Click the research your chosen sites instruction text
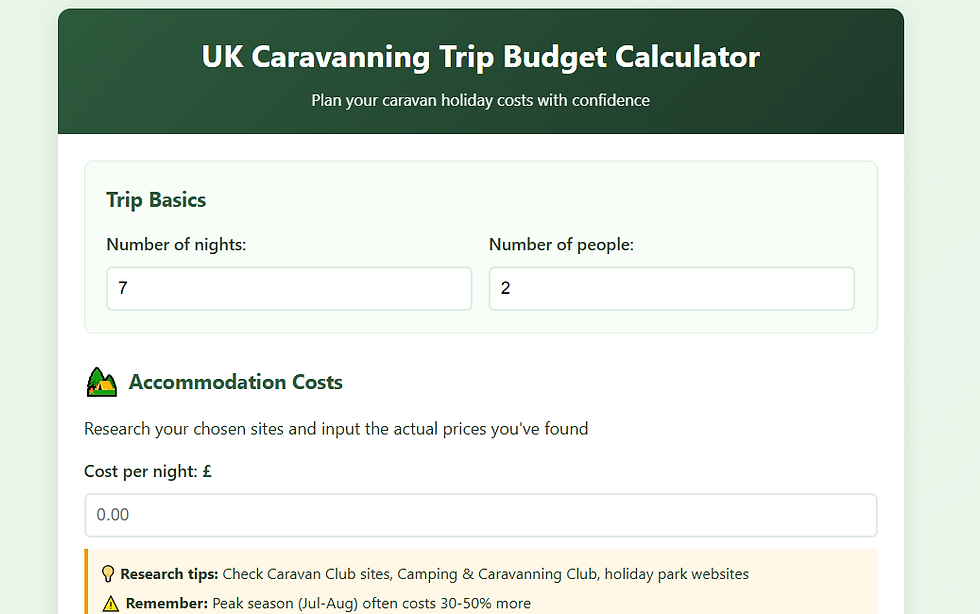980x614 pixels. click(335, 428)
